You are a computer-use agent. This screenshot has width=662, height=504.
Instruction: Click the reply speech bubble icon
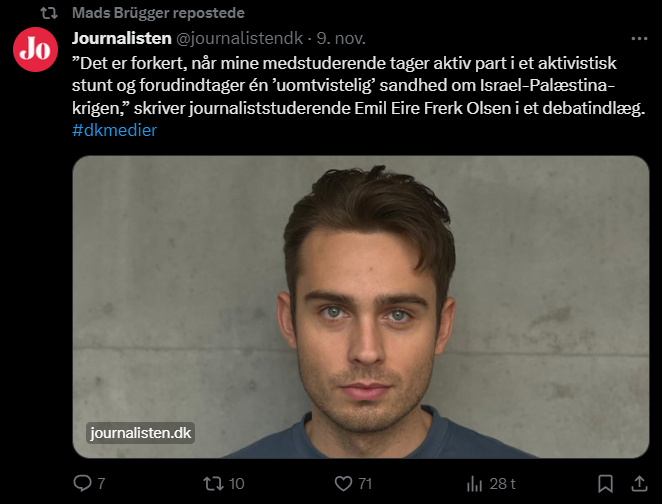coord(83,483)
